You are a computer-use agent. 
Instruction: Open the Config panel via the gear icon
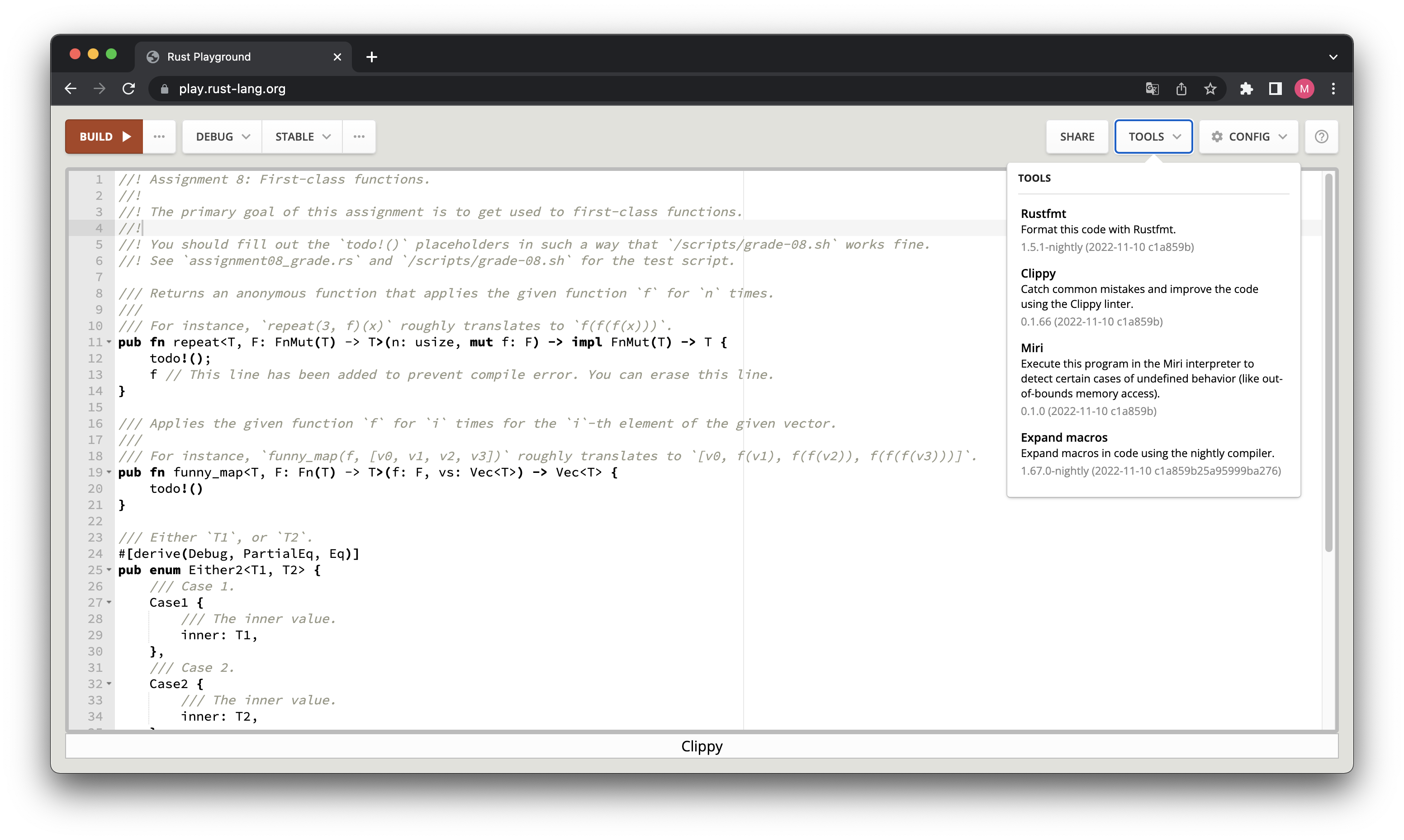[x=1218, y=136]
